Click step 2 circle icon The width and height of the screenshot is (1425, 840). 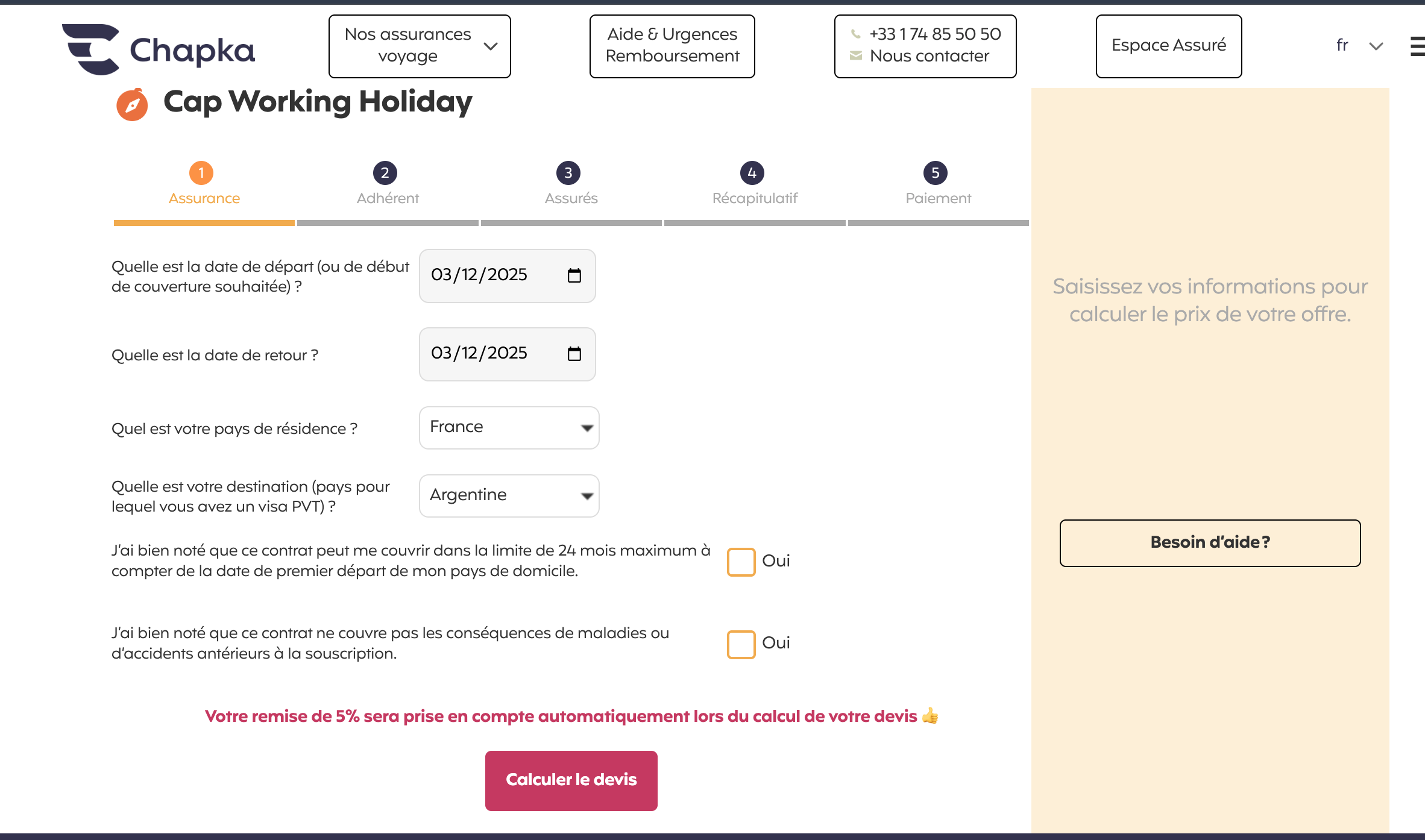point(385,174)
